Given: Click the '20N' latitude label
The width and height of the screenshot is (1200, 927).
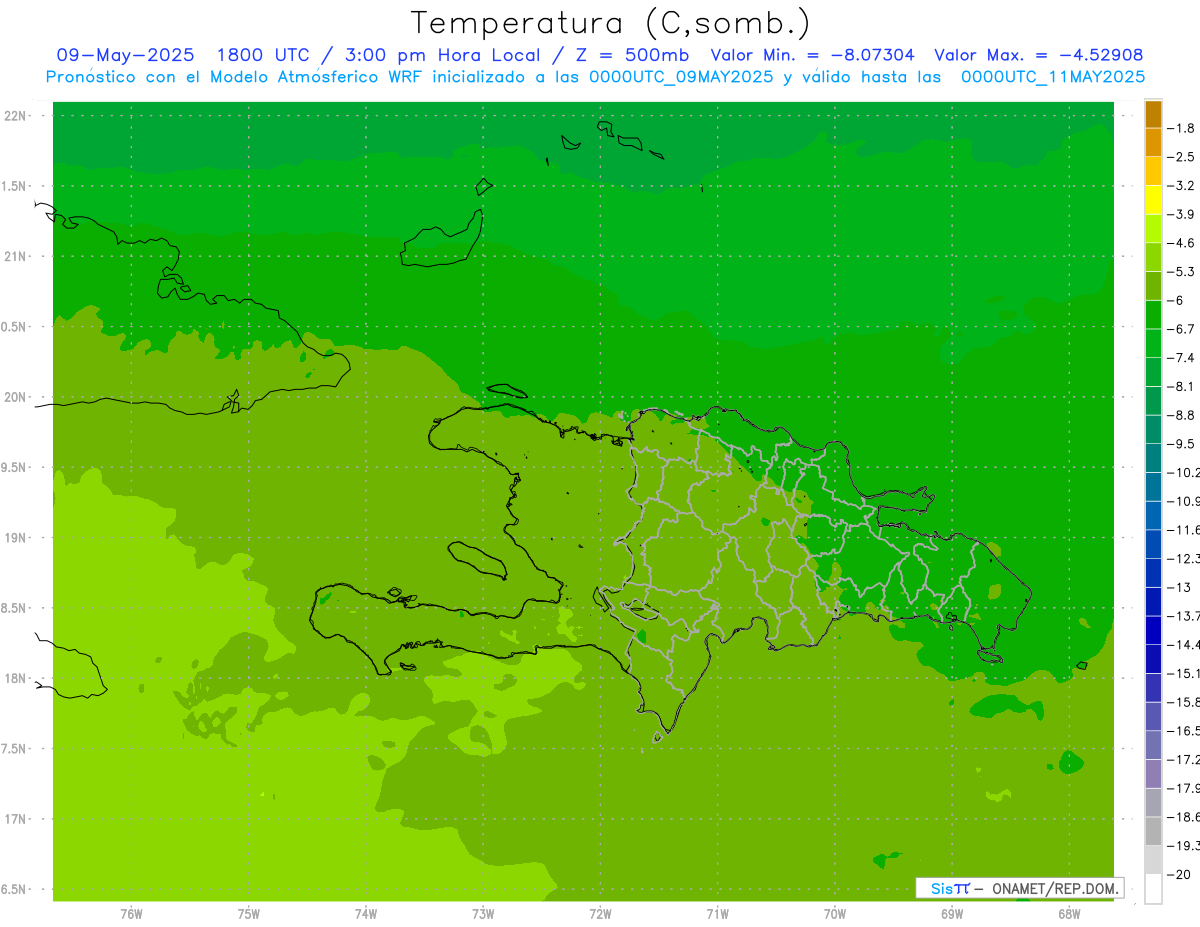Looking at the screenshot, I should pyautogui.click(x=17, y=397).
